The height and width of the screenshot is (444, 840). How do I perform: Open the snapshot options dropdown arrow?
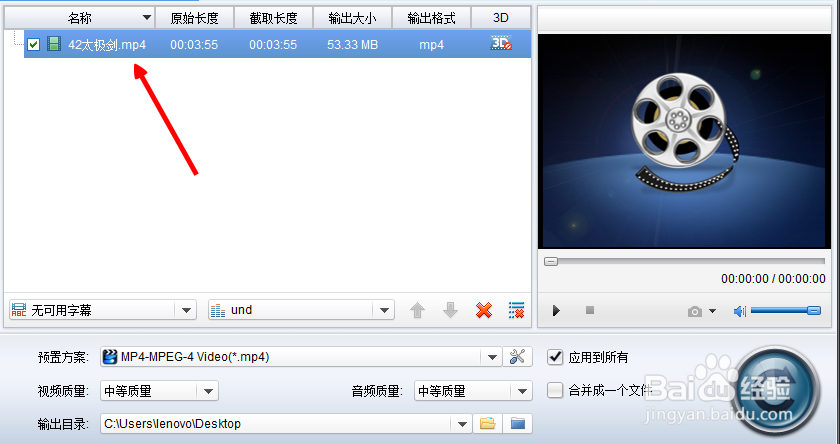pos(712,311)
